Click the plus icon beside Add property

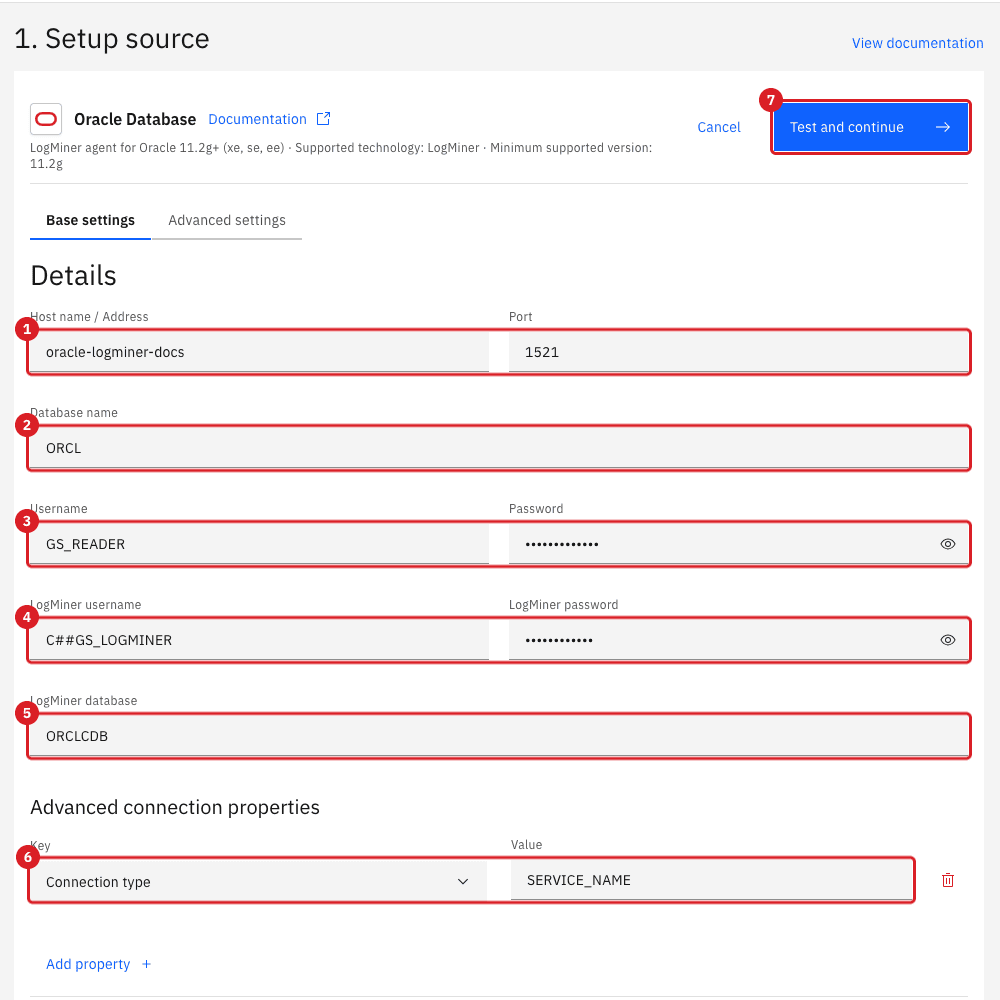[146, 964]
